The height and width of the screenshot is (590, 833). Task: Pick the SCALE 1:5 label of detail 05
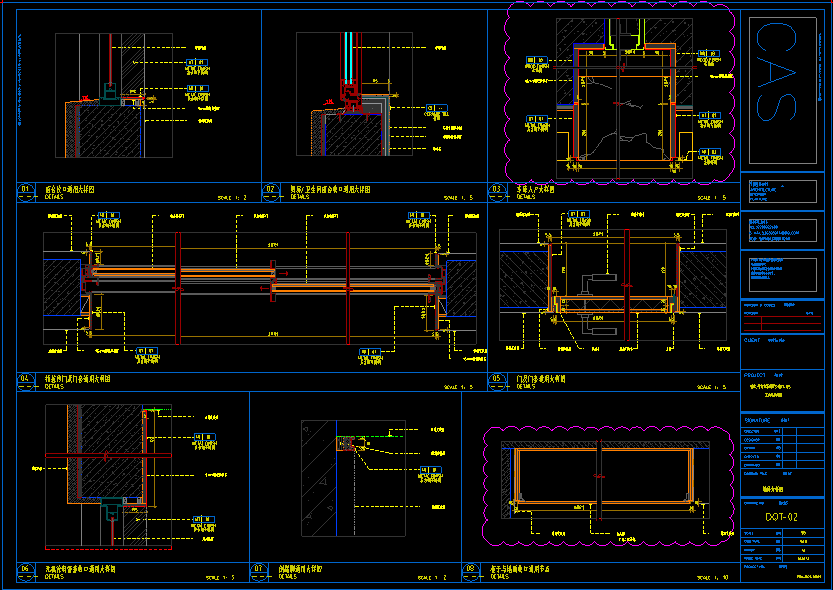[712, 387]
